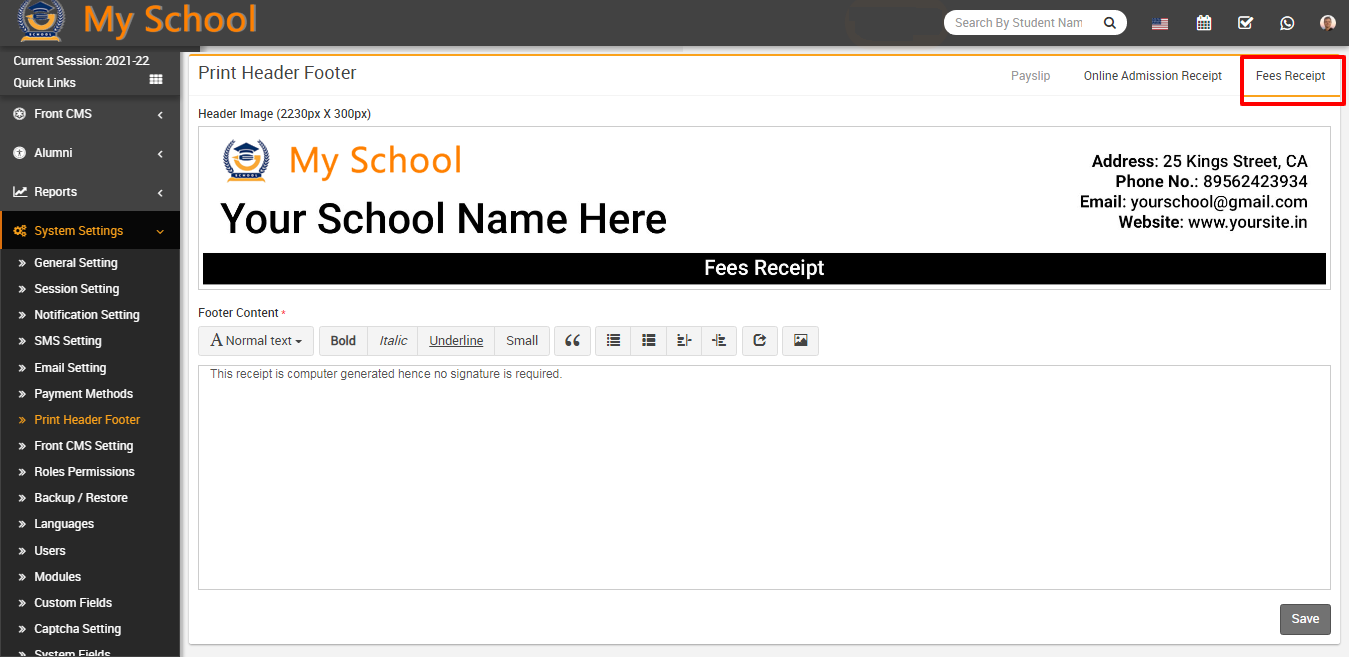Open WhatsApp chat icon
Image resolution: width=1349 pixels, height=657 pixels.
(x=1287, y=23)
